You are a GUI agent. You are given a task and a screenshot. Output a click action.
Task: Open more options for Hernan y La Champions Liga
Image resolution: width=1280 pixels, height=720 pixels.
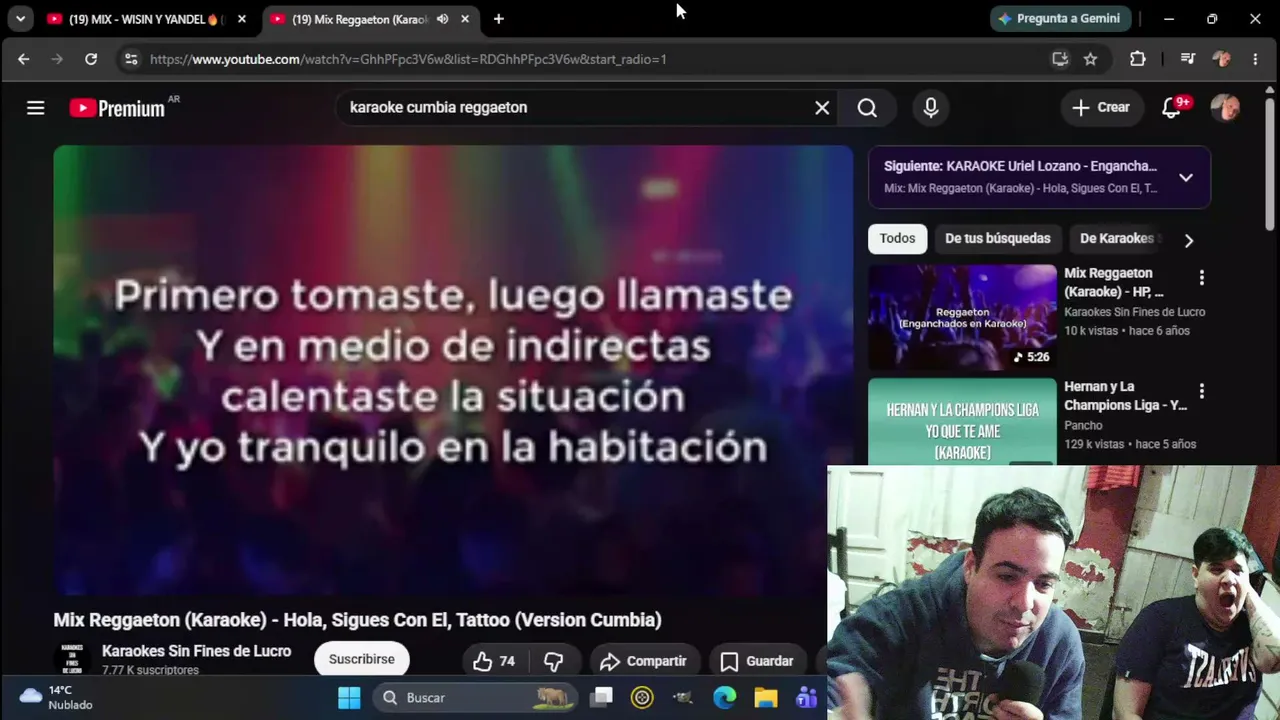(1202, 391)
